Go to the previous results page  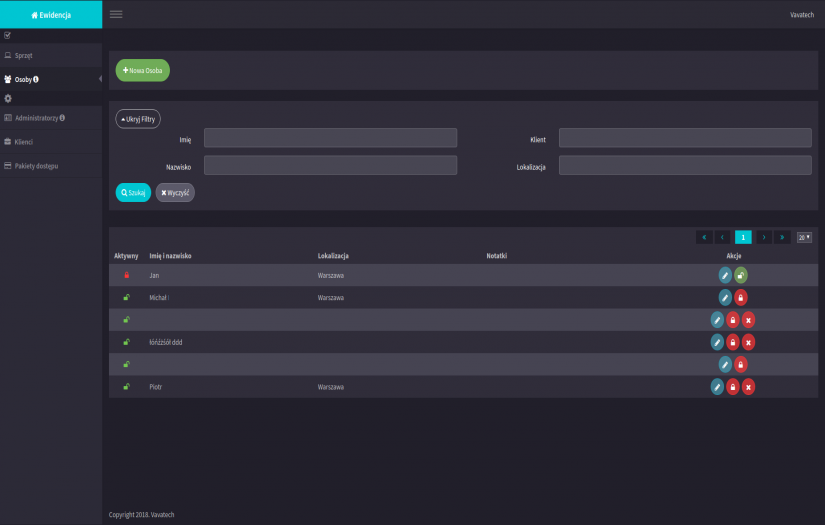722,237
